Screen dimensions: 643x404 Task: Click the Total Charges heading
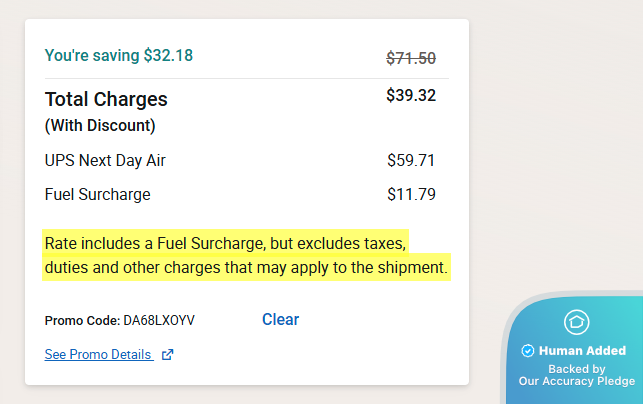tap(106, 99)
